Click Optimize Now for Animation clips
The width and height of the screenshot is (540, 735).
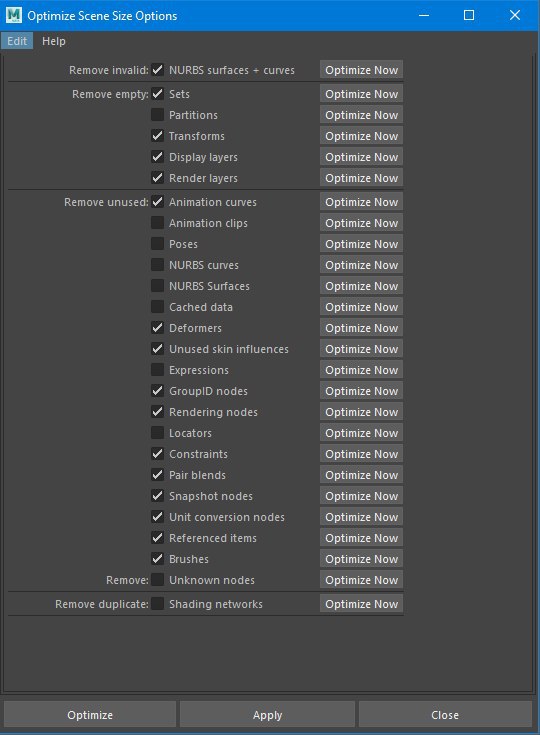tap(361, 223)
